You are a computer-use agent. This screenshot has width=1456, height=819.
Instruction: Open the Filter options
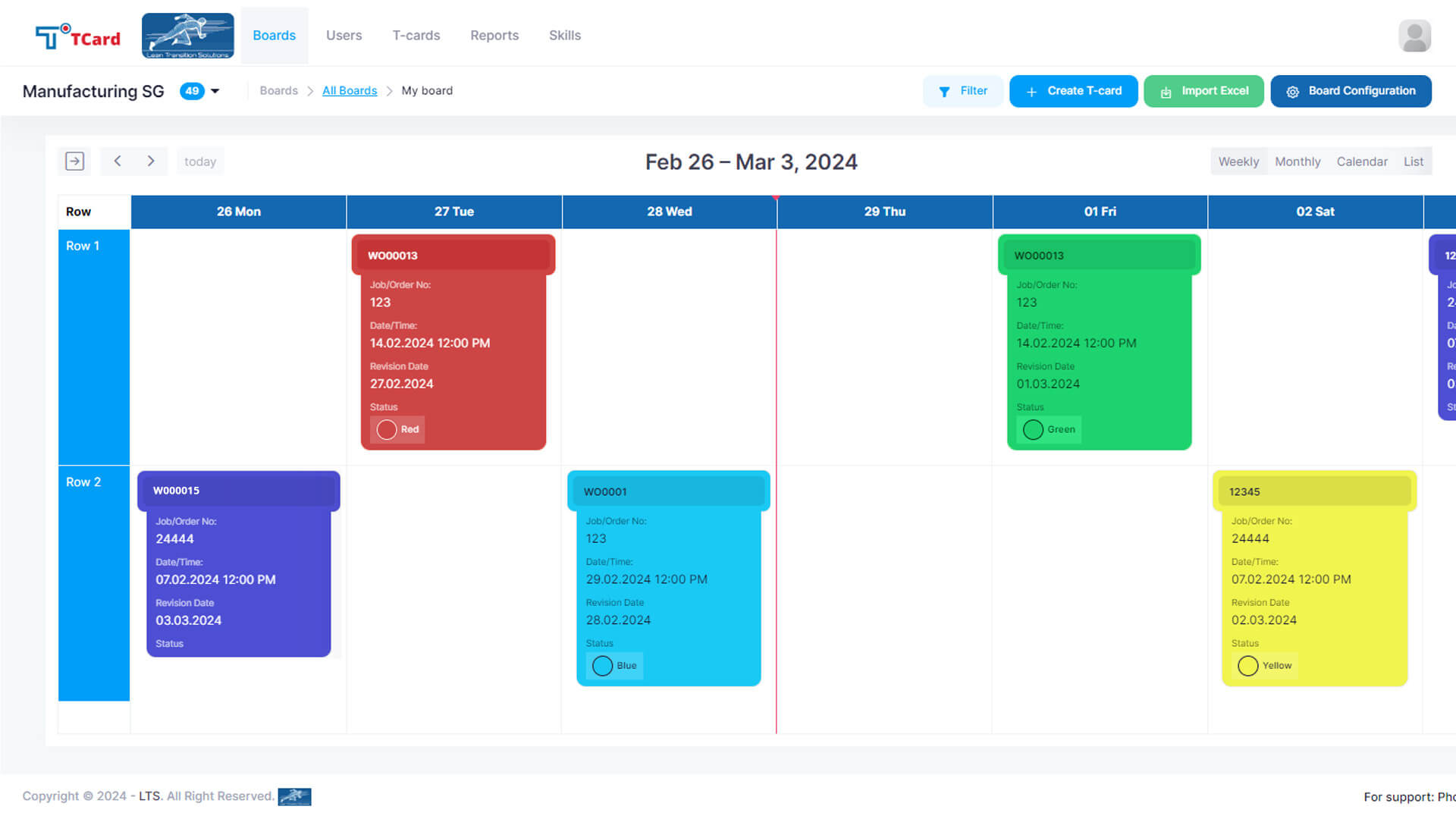(x=962, y=91)
